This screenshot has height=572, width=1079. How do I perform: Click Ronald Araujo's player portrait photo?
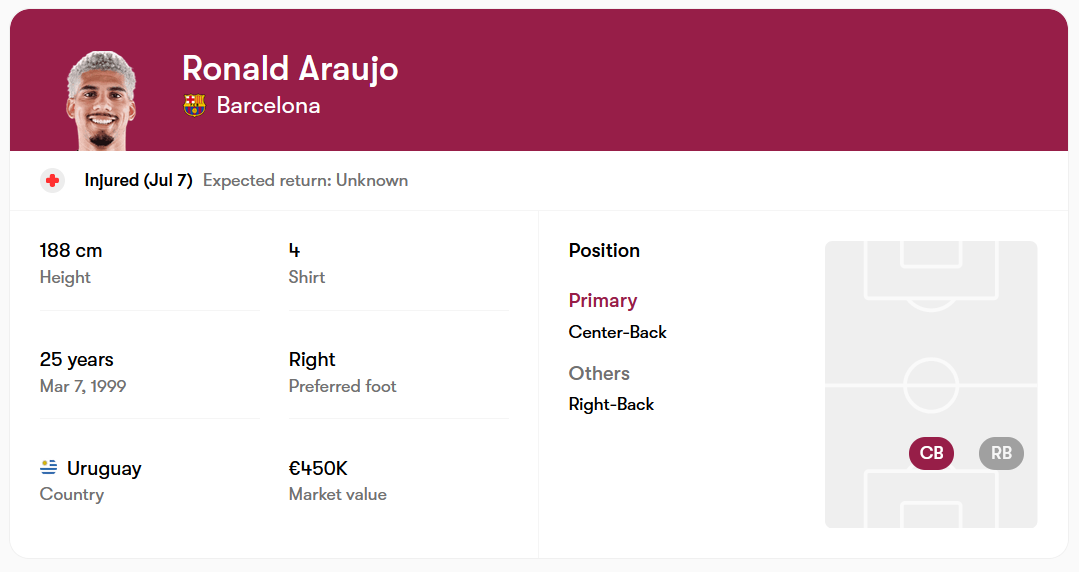coord(102,100)
